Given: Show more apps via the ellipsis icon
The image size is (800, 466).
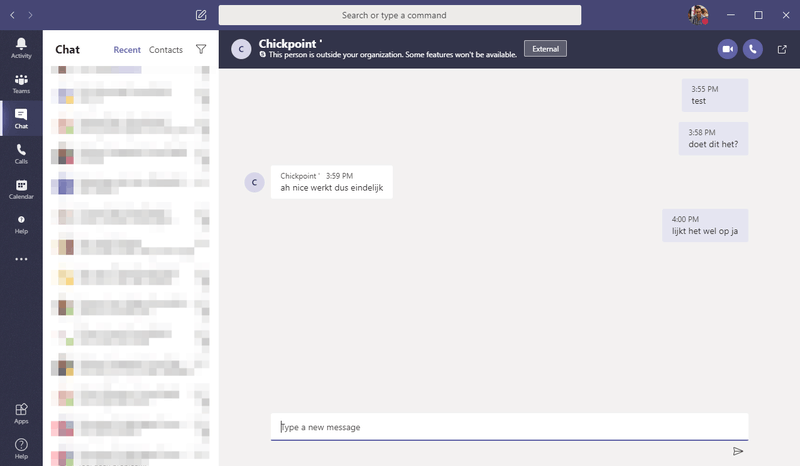Looking at the screenshot, I should pos(21,259).
